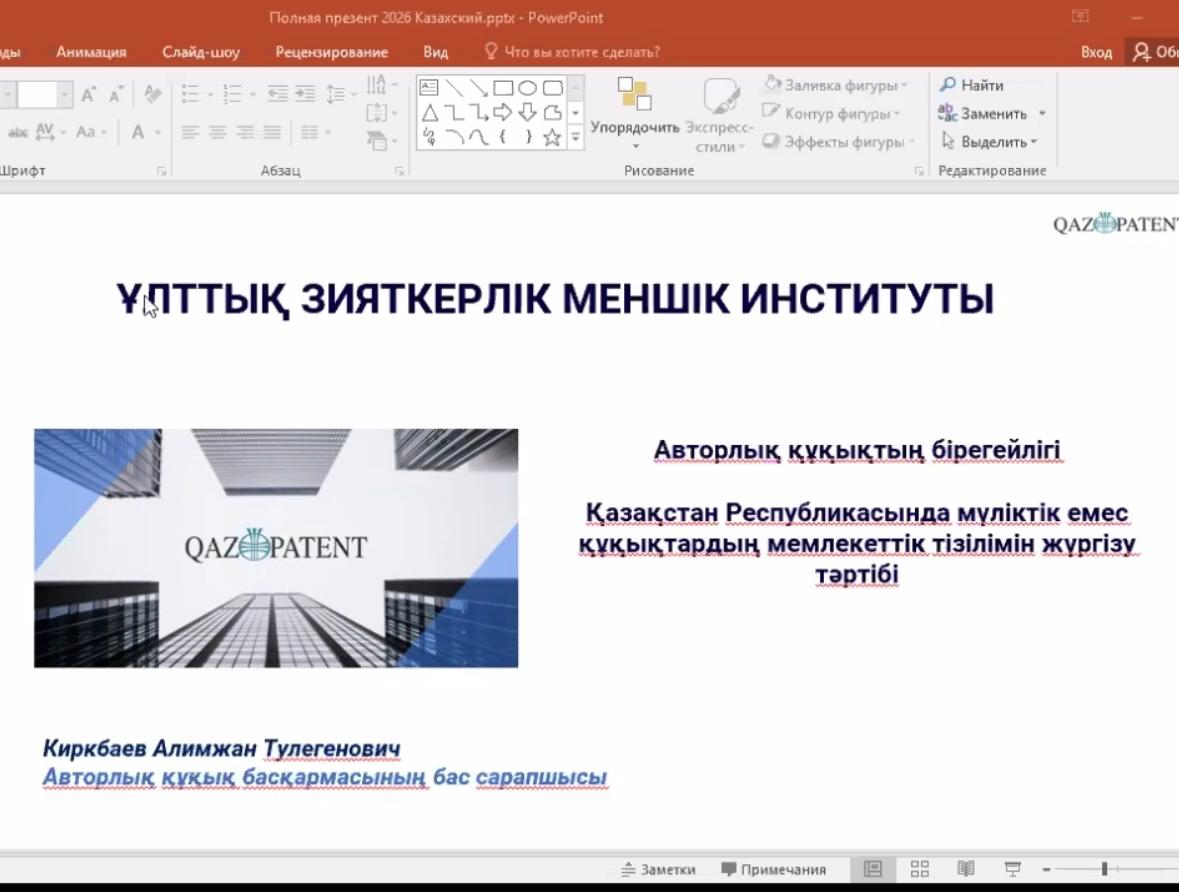Switch to slide sorter view

[x=919, y=869]
